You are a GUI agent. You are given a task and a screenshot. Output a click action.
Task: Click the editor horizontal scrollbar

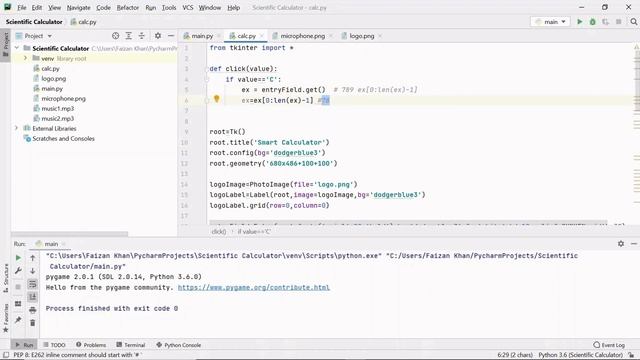coord(408,223)
